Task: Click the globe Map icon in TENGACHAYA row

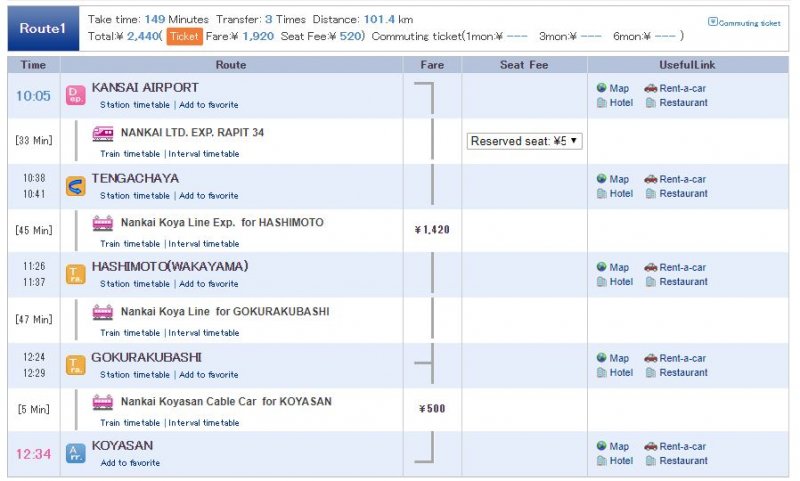Action: (602, 179)
